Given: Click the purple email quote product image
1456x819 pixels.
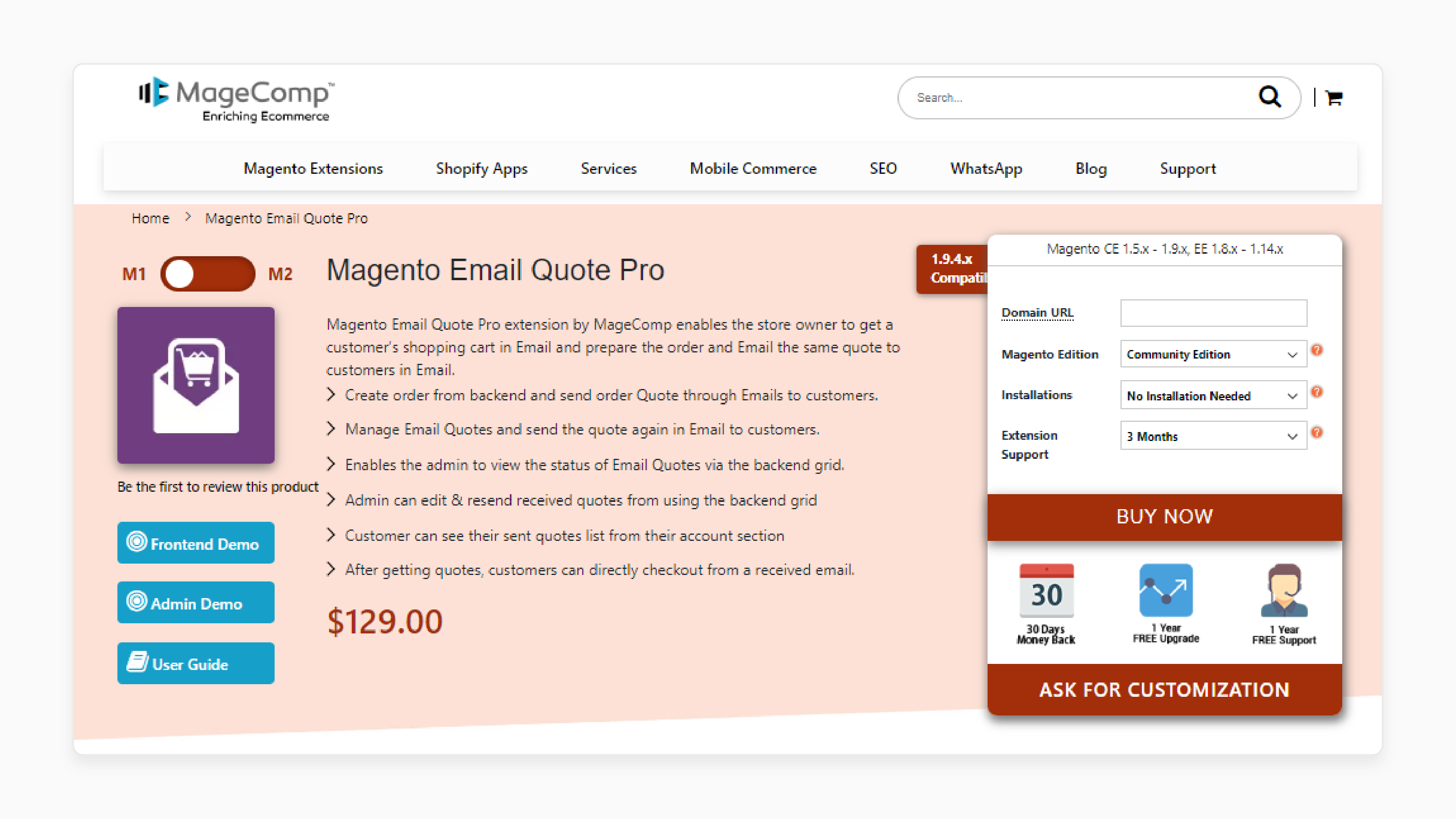Looking at the screenshot, I should click(195, 385).
